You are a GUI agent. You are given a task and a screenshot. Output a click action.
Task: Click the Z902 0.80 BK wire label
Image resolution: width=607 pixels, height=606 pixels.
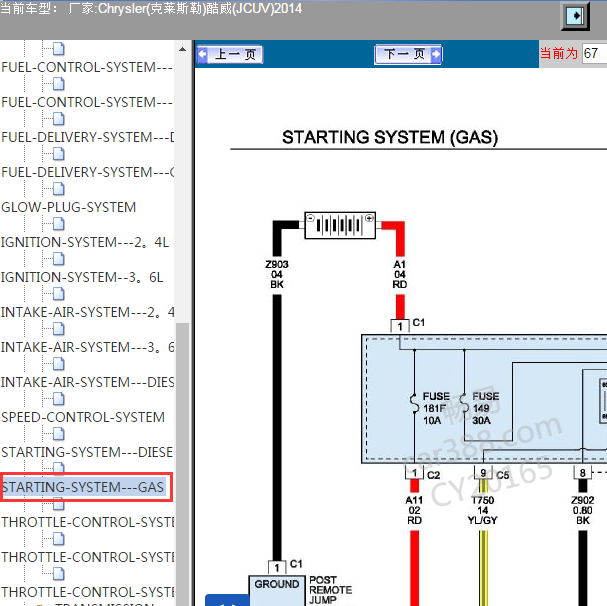(x=583, y=510)
